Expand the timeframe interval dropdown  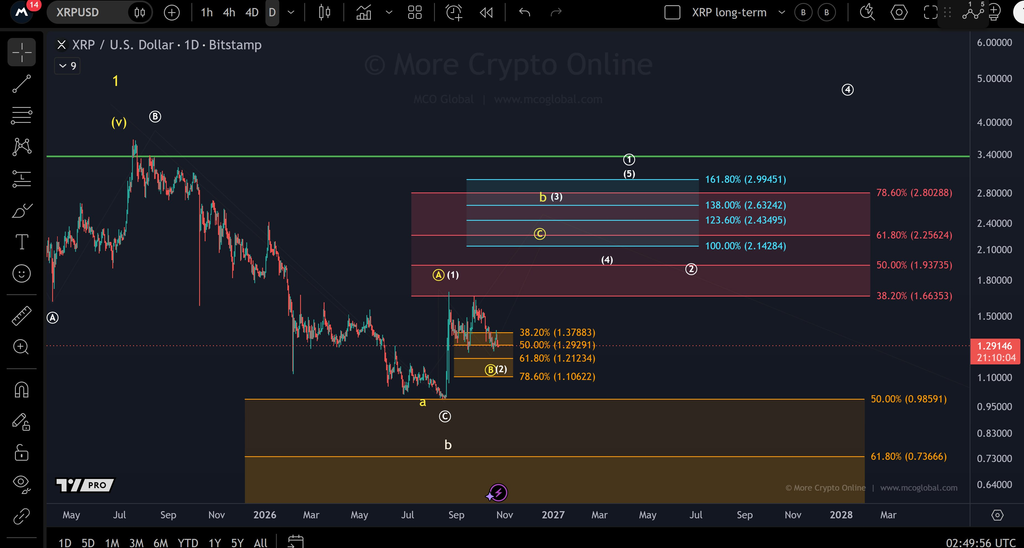[x=291, y=12]
